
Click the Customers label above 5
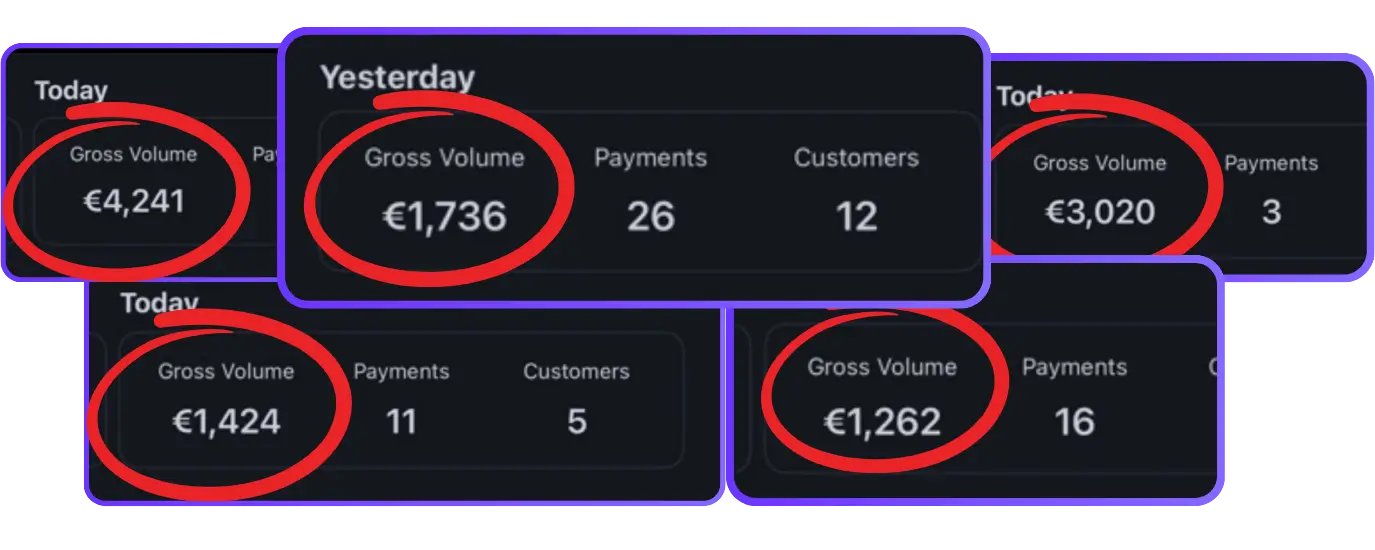[x=577, y=371]
